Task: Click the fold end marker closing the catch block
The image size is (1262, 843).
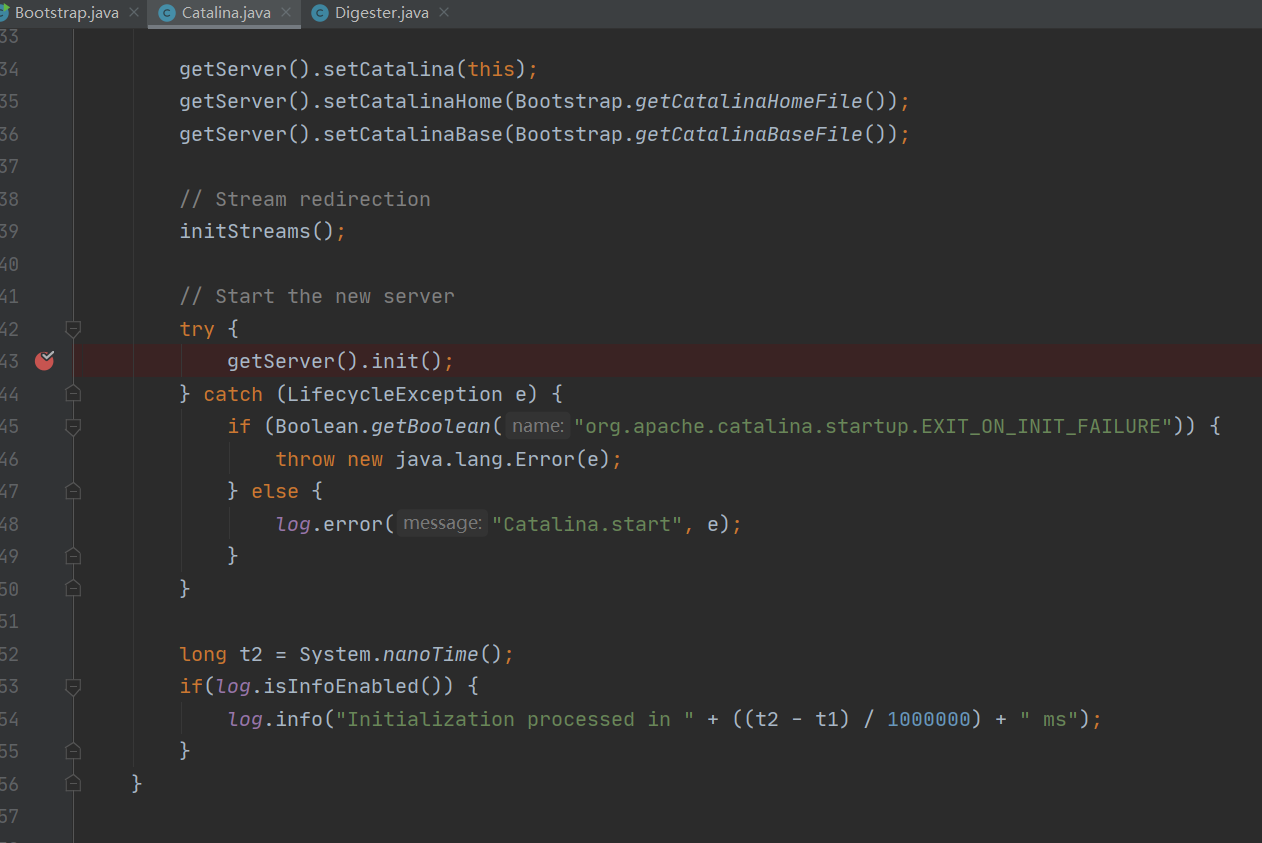Action: pyautogui.click(x=72, y=589)
